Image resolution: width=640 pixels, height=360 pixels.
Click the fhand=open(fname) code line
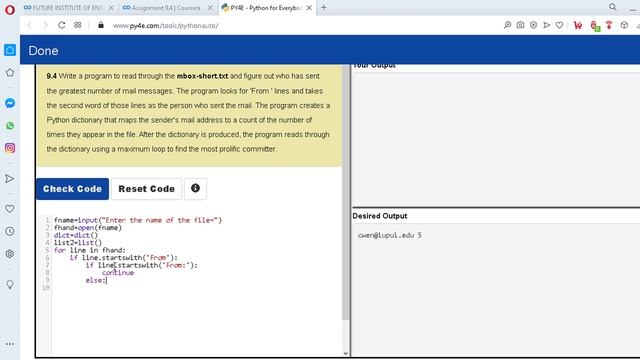[88, 228]
